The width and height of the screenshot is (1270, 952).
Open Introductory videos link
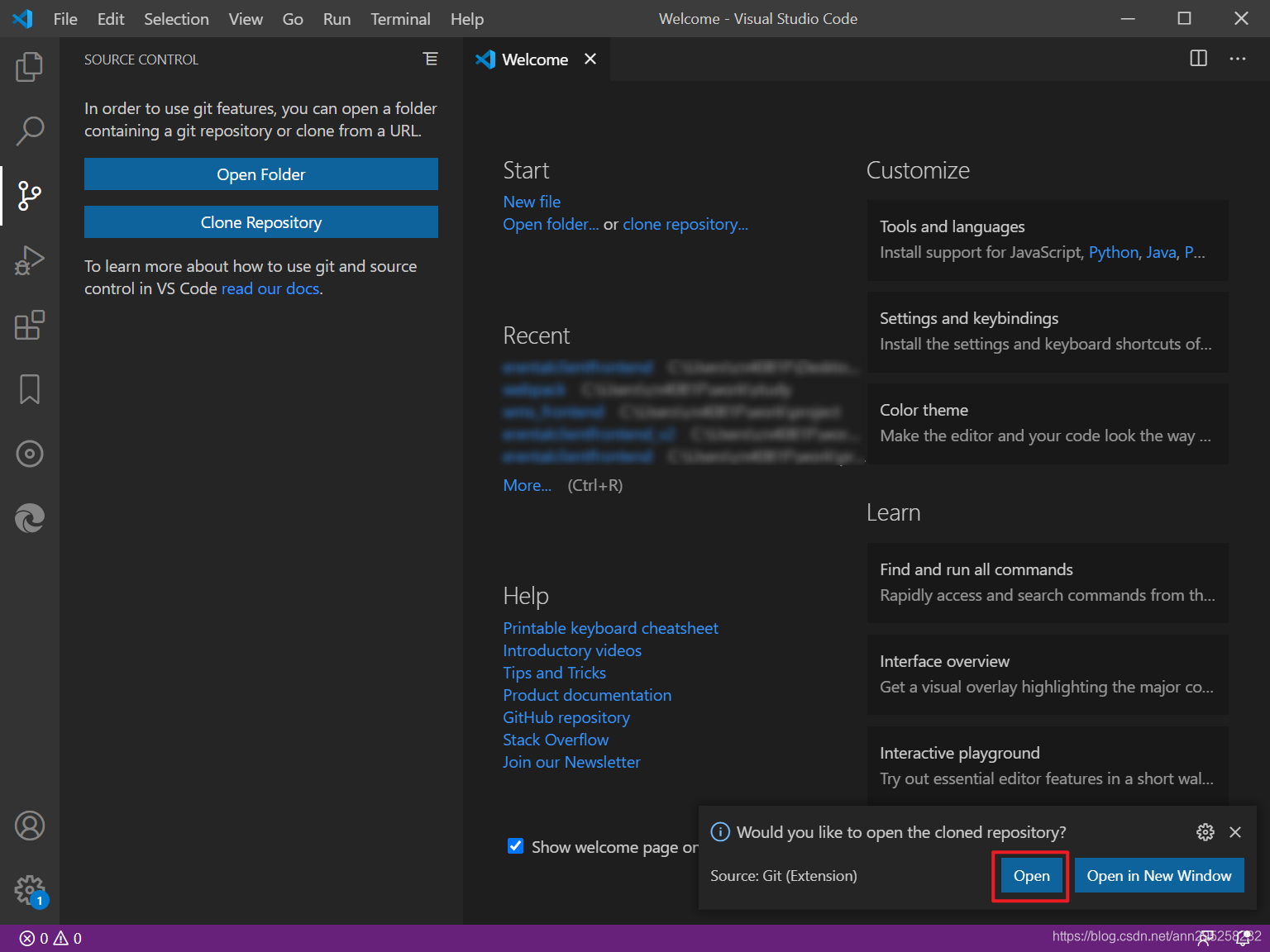(572, 650)
